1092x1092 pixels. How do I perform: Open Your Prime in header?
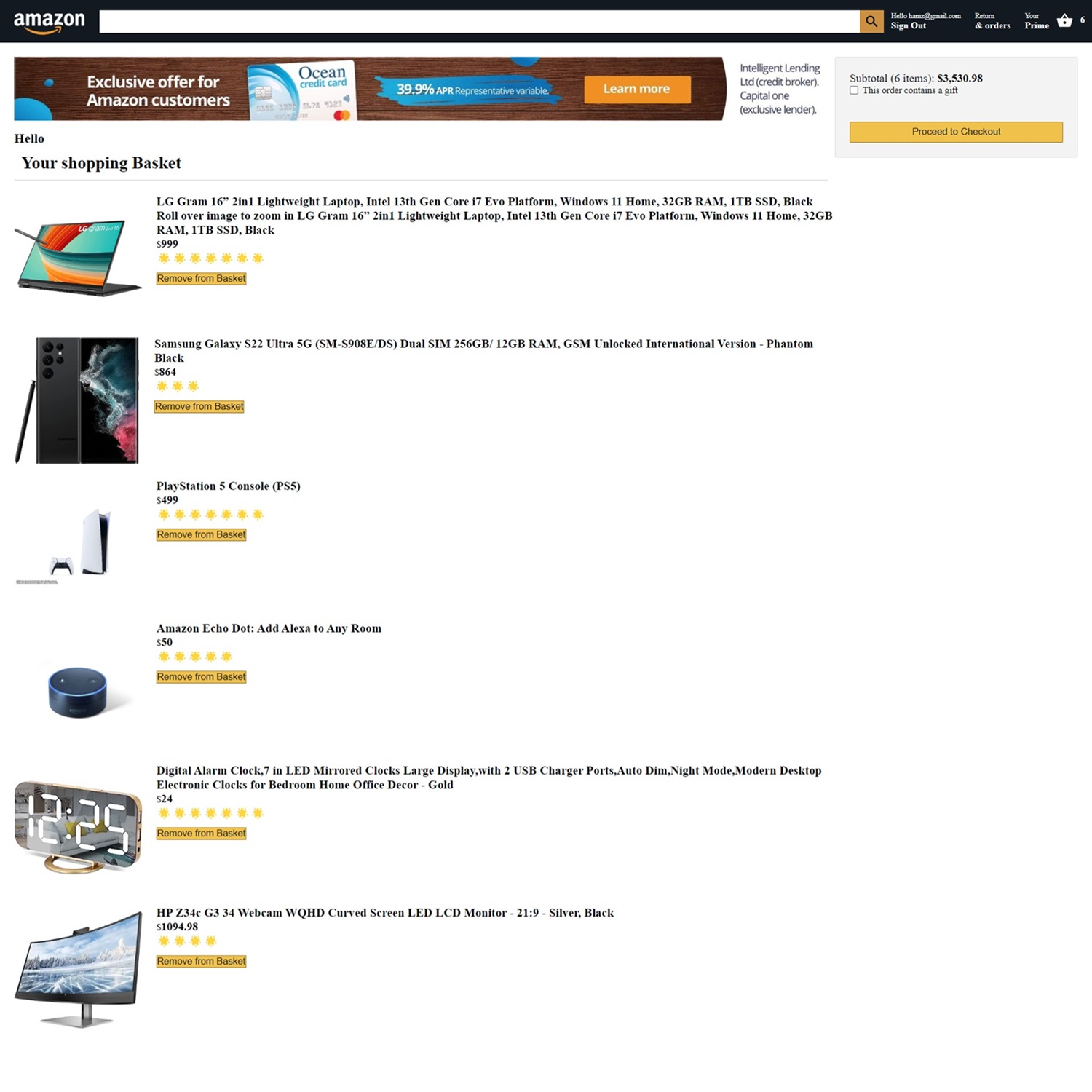(x=1037, y=21)
